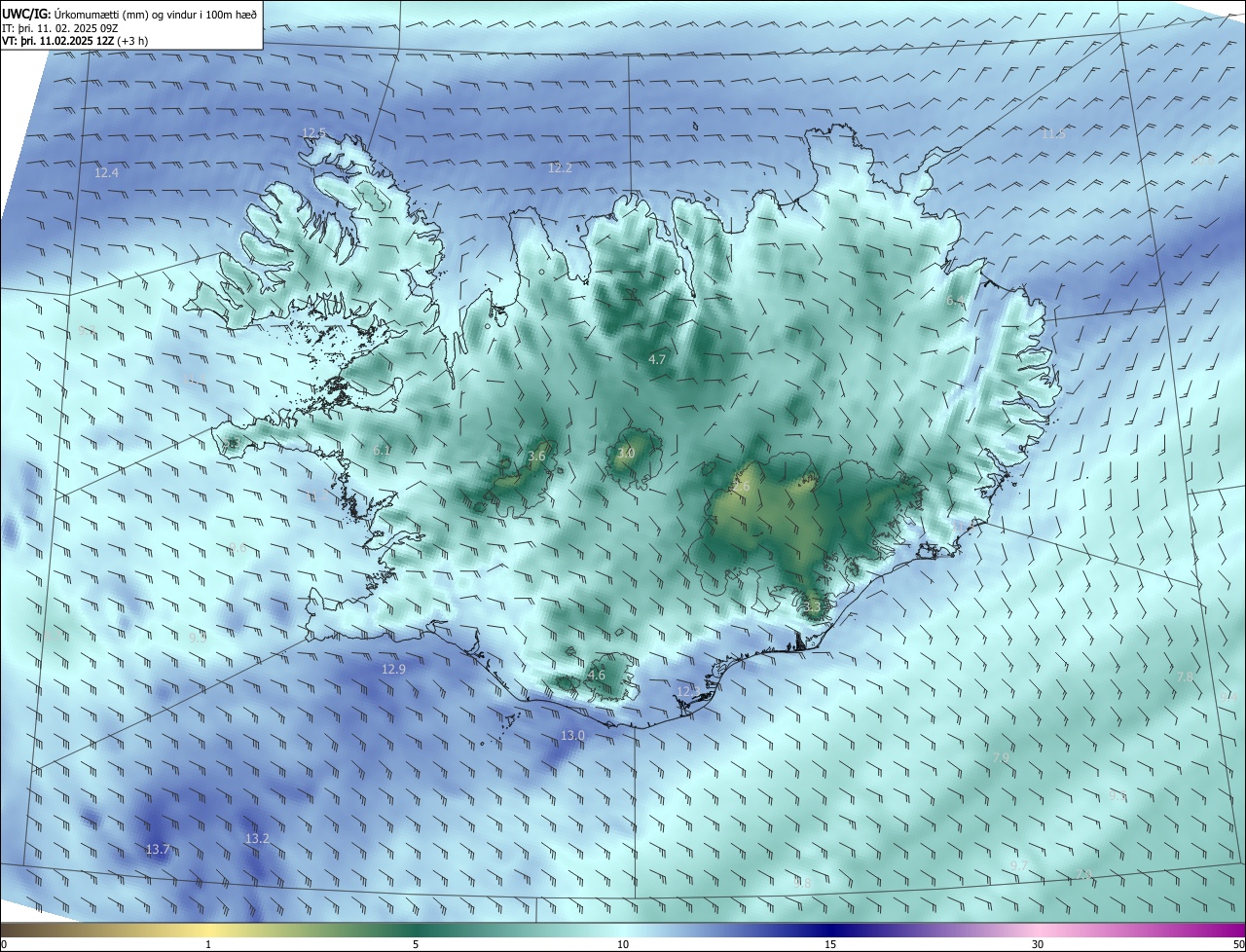1246x952 pixels.
Task: Click the 50 tick on the color scale
Action: click(x=1239, y=944)
